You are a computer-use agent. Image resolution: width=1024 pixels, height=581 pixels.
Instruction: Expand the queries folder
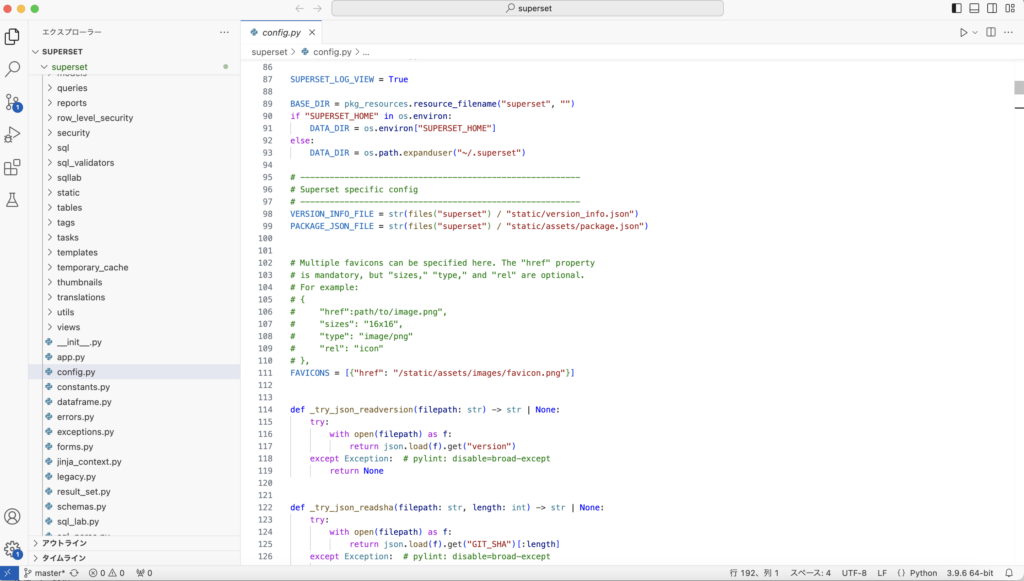tap(70, 87)
